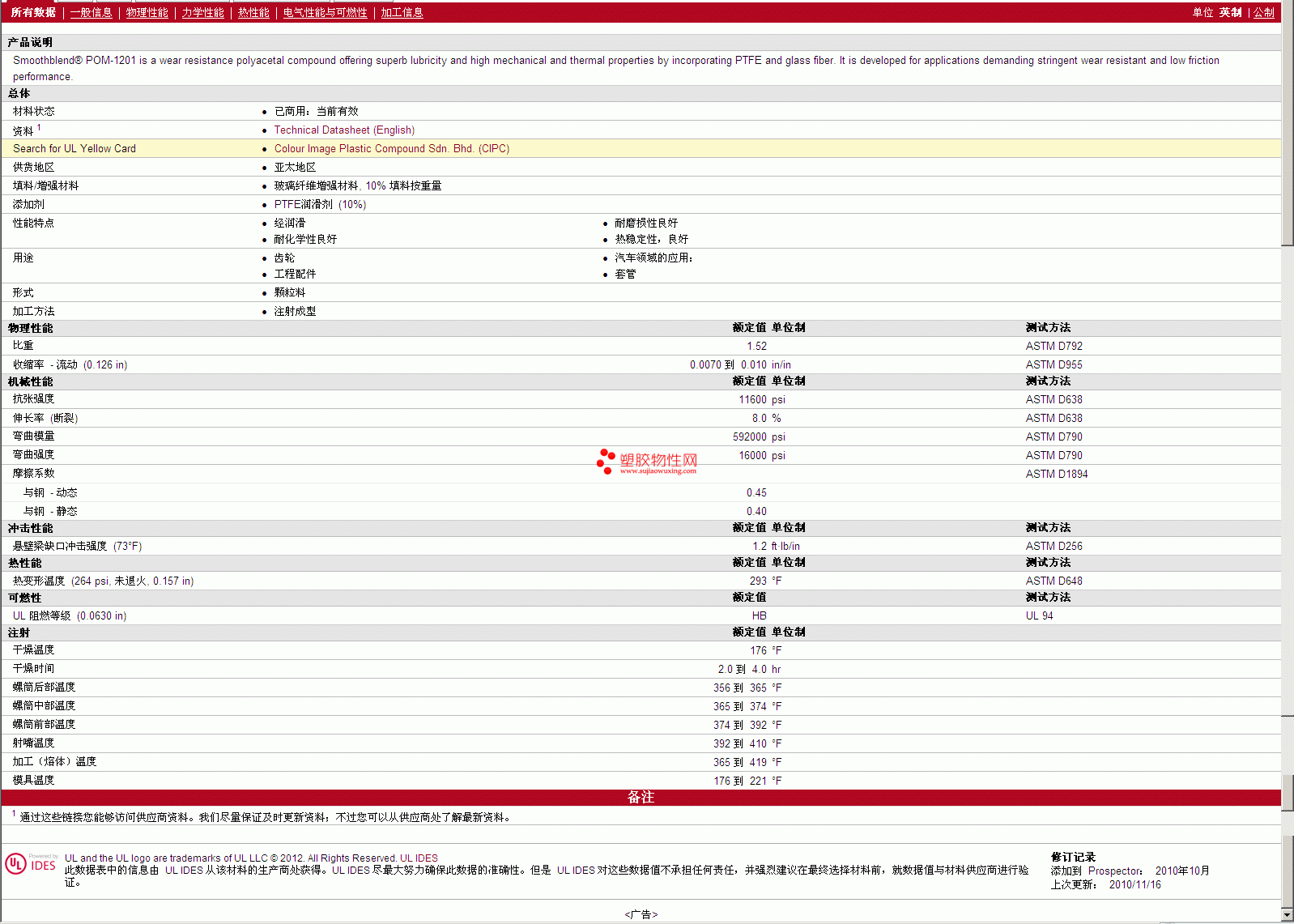The width and height of the screenshot is (1294, 924).
Task: Click 上次更新 date 2010/11/16
Action: click(x=1134, y=885)
